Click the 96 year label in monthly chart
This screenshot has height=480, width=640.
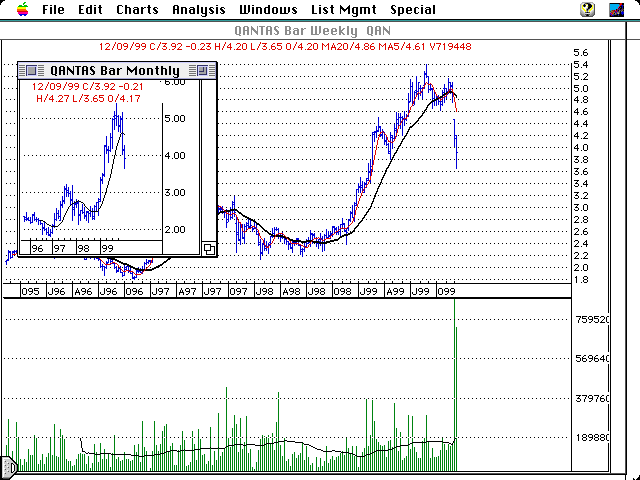pos(37,248)
